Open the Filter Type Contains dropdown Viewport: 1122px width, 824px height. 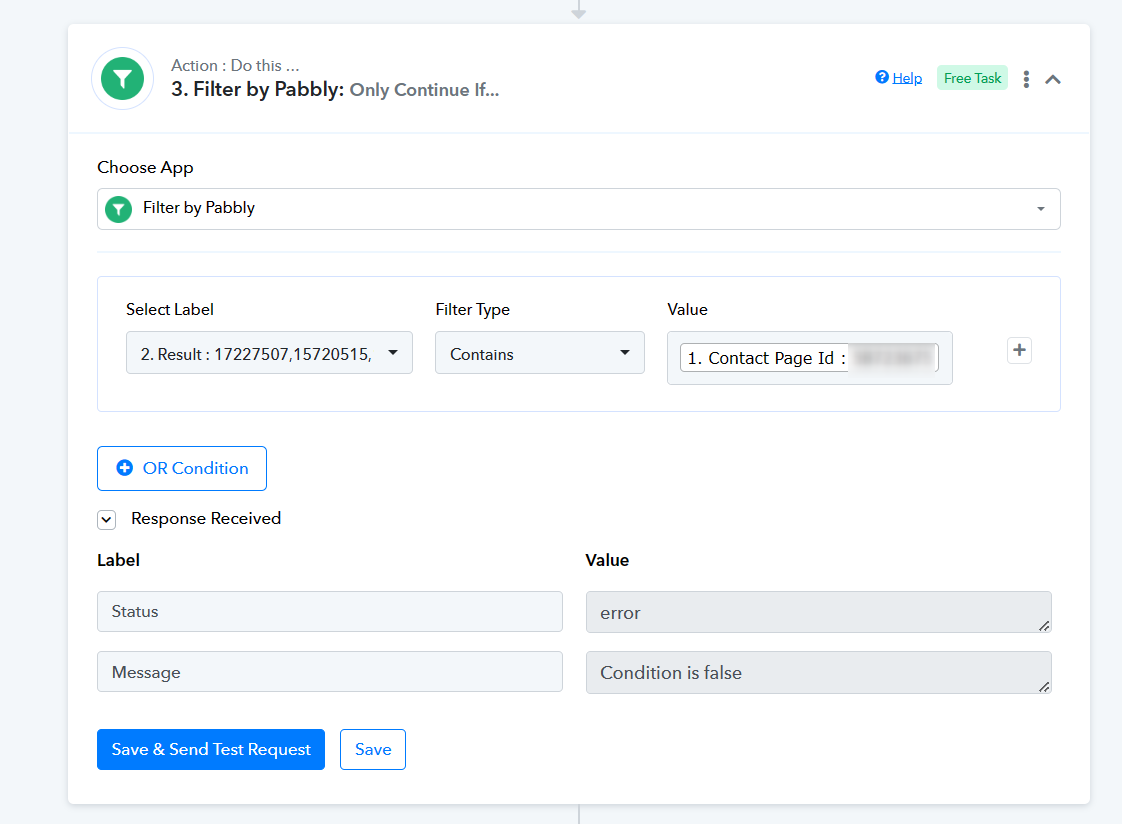pos(540,353)
